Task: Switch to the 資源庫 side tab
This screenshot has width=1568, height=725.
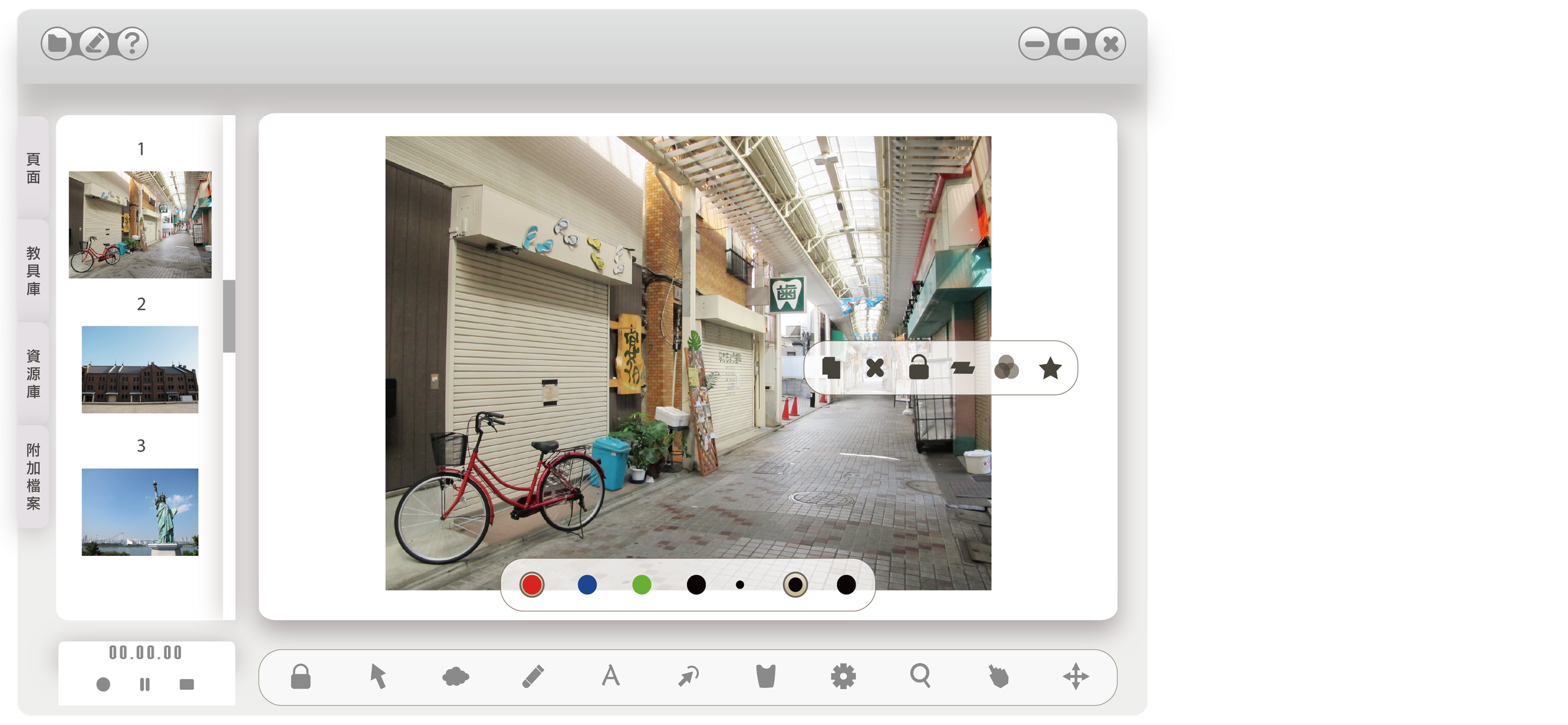Action: pos(33,373)
